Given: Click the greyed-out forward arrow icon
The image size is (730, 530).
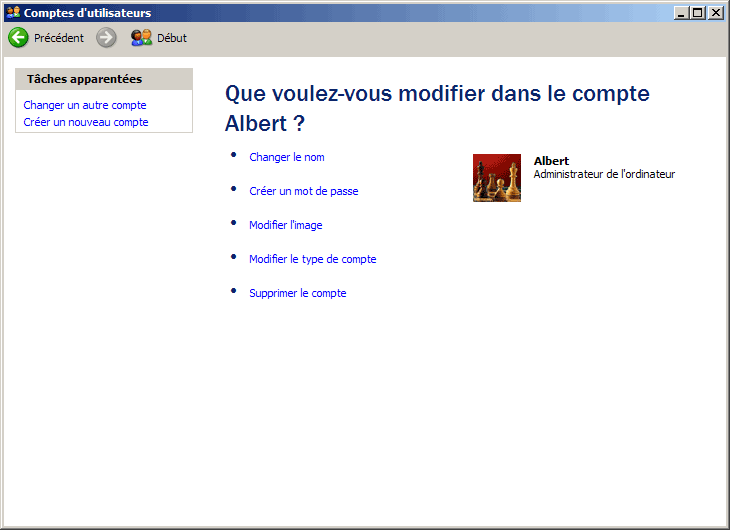Looking at the screenshot, I should pyautogui.click(x=106, y=38).
